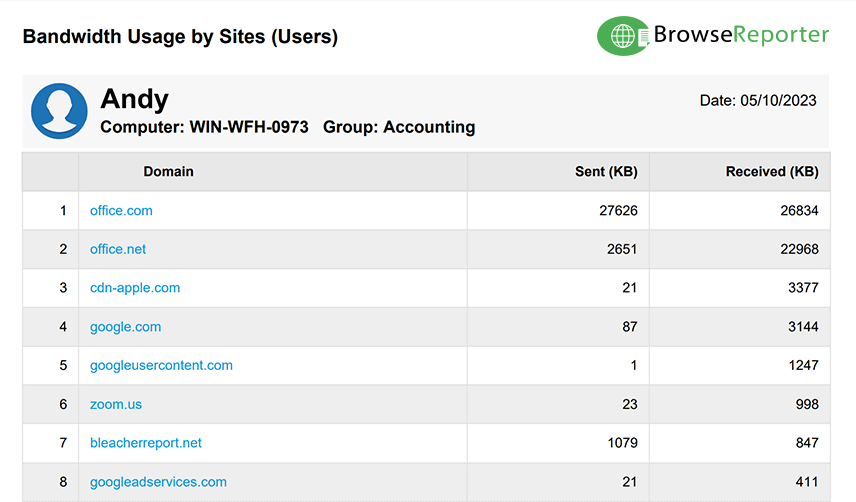Click the BrowseReporter brand text
This screenshot has width=856, height=502.
[741, 35]
